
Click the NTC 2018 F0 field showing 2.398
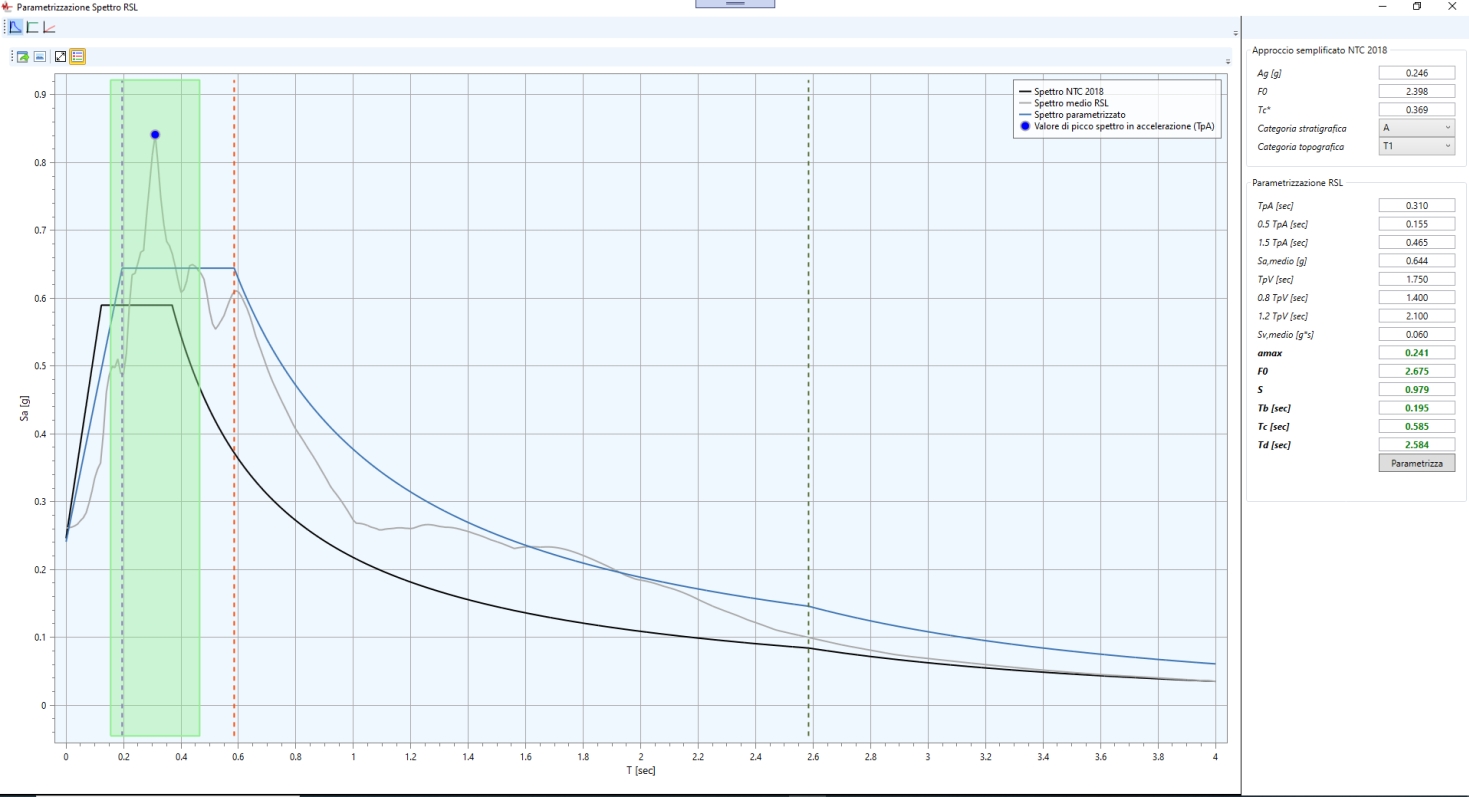[x=1417, y=91]
